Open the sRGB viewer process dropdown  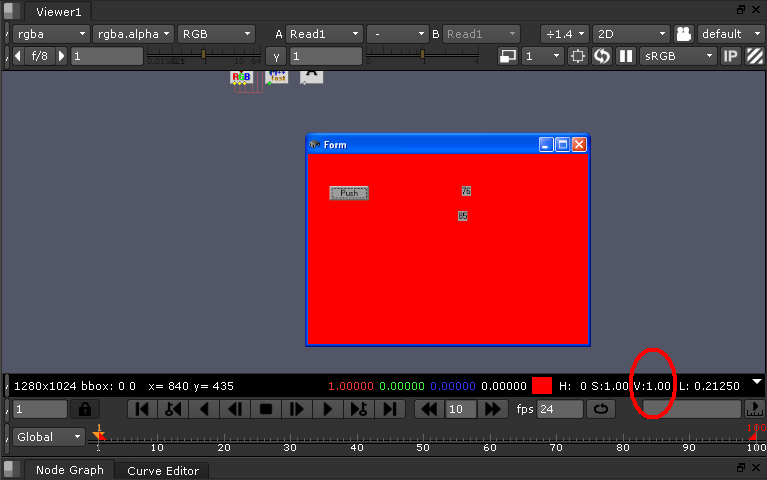click(678, 56)
